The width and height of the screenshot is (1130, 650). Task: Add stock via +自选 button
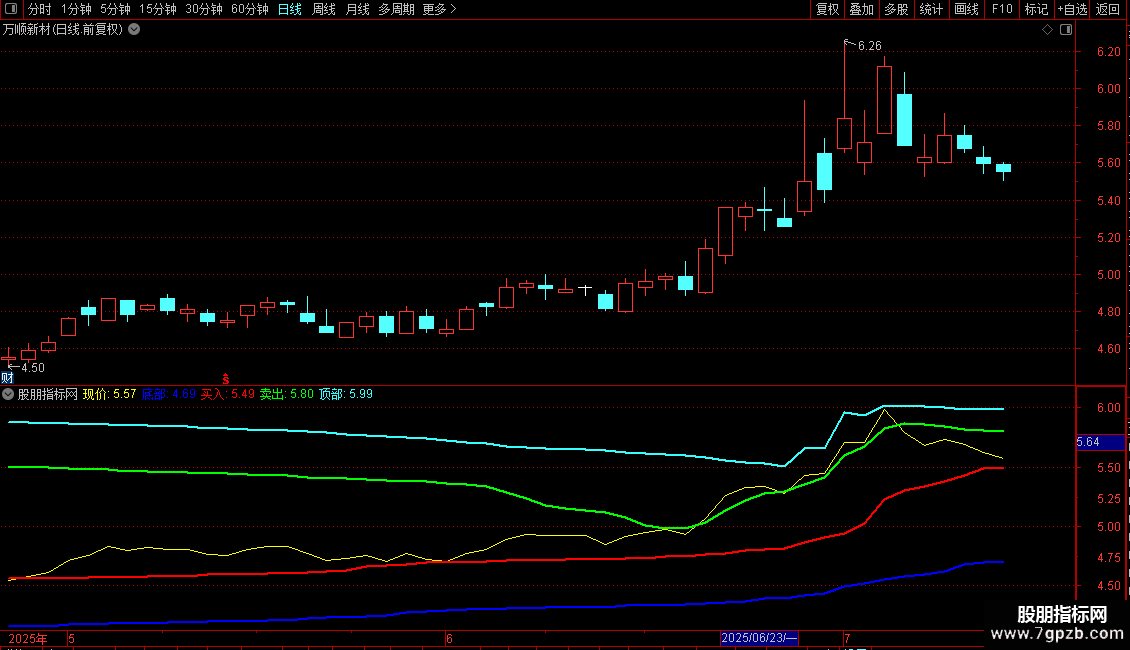pyautogui.click(x=1072, y=9)
